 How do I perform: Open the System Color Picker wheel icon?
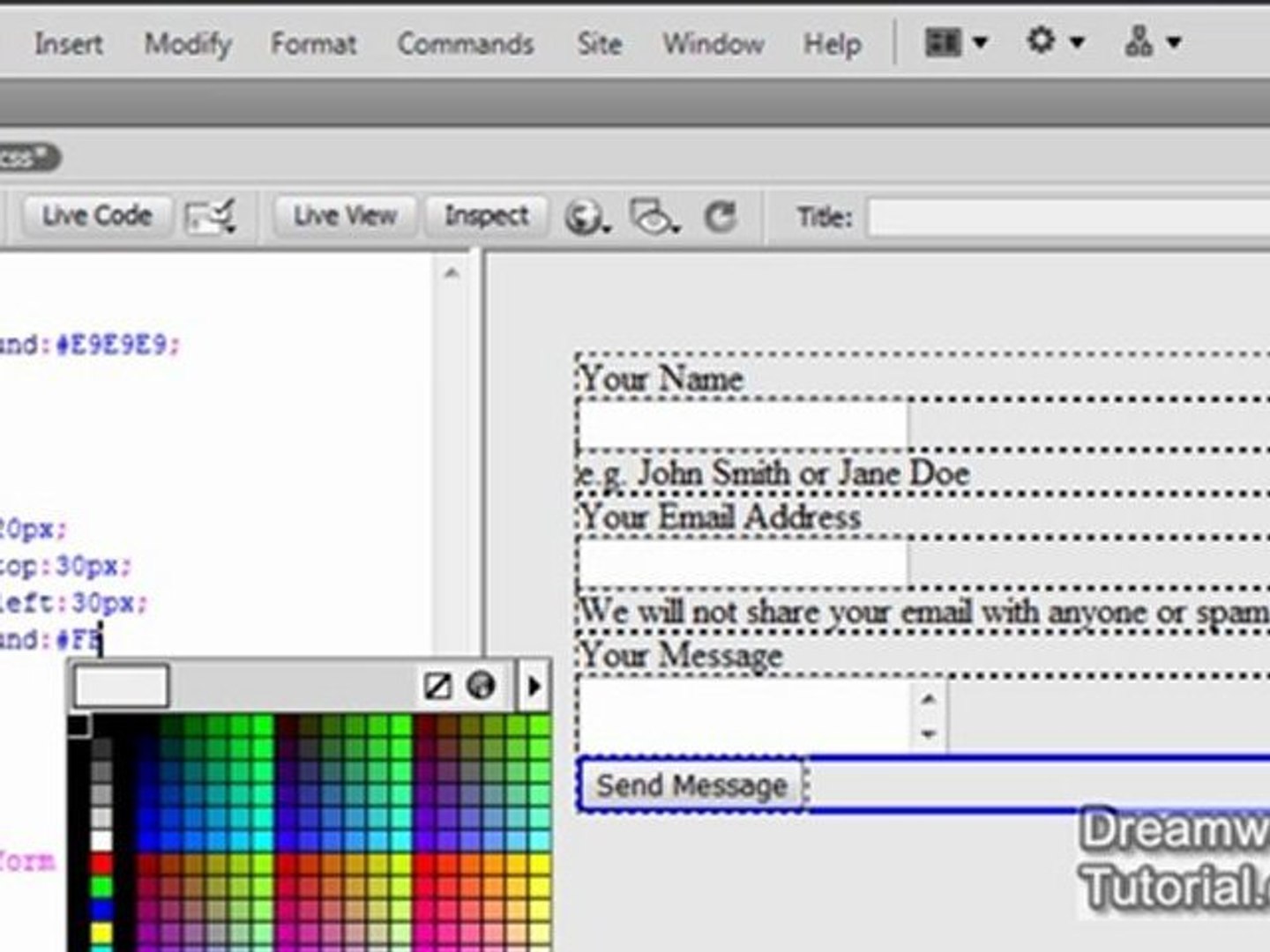click(x=481, y=685)
